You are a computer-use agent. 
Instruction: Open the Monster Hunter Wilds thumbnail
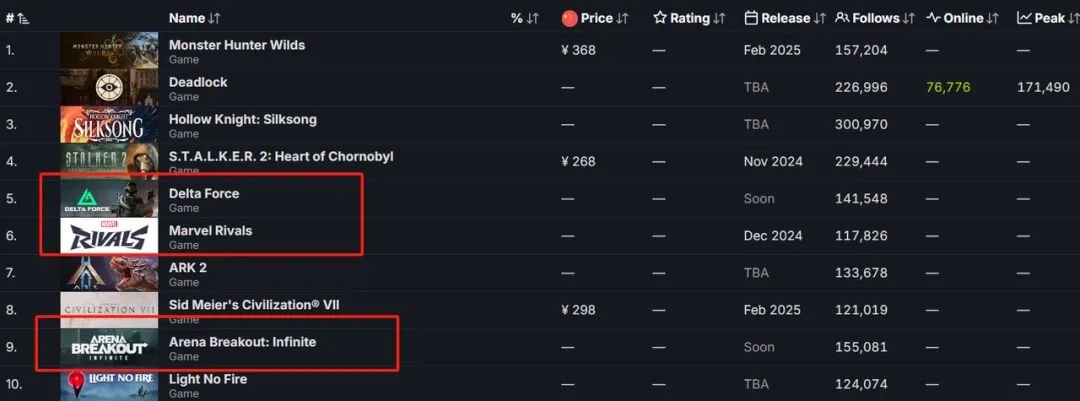pos(109,51)
